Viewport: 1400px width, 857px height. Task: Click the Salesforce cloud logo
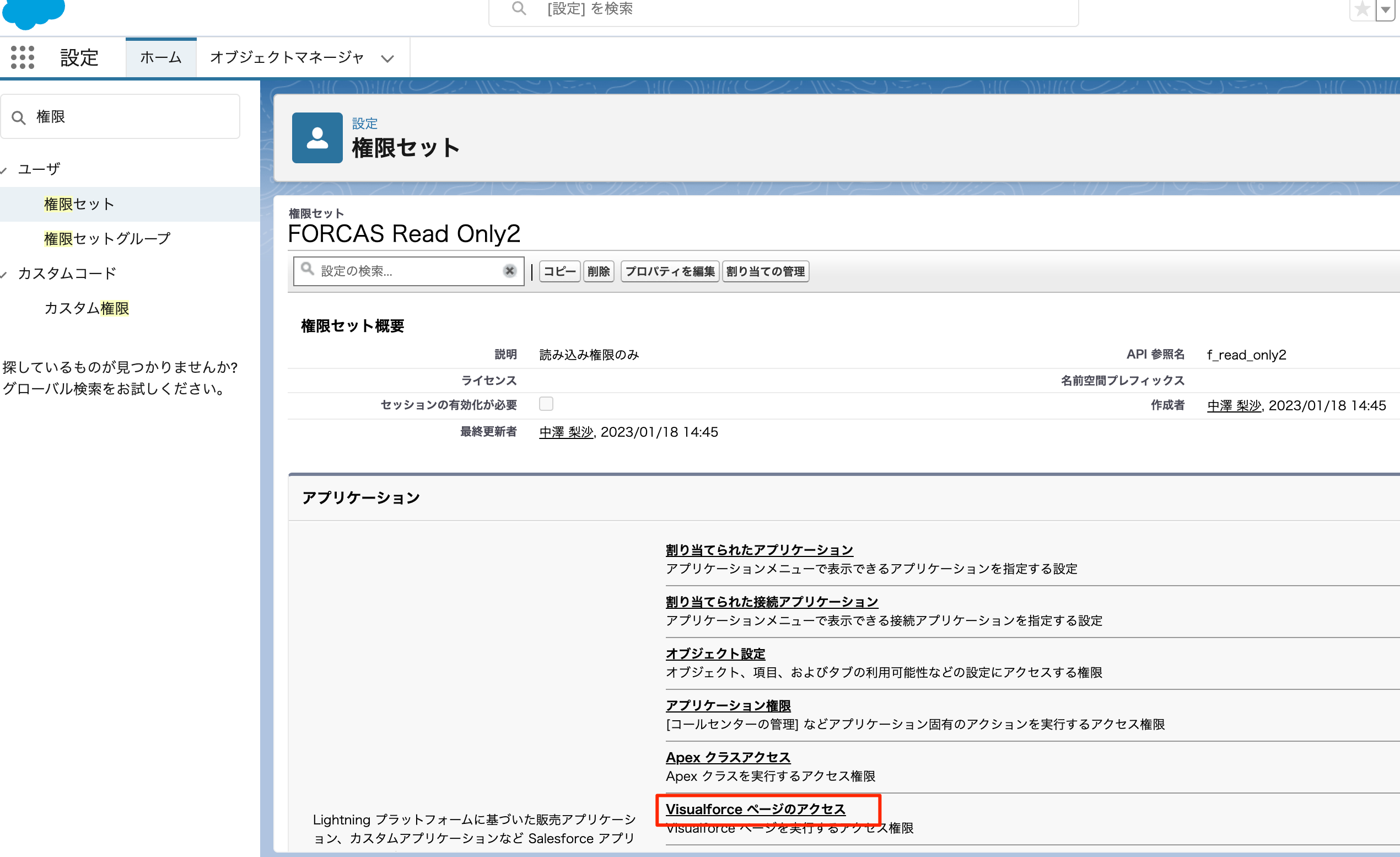point(33,13)
